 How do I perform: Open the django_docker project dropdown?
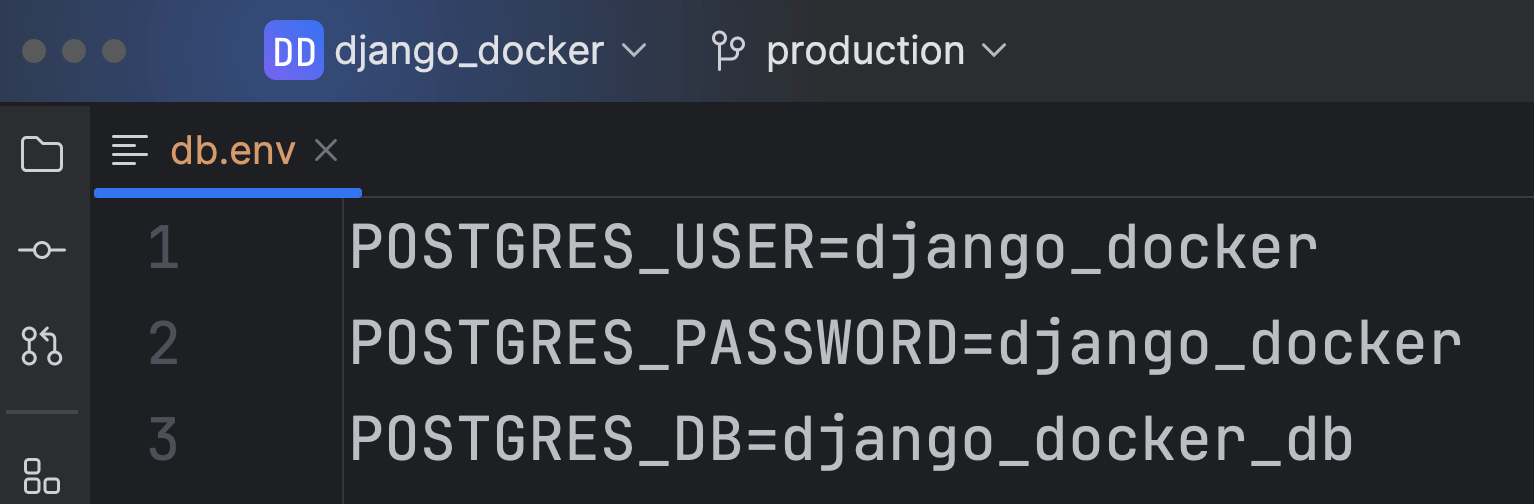click(469, 50)
